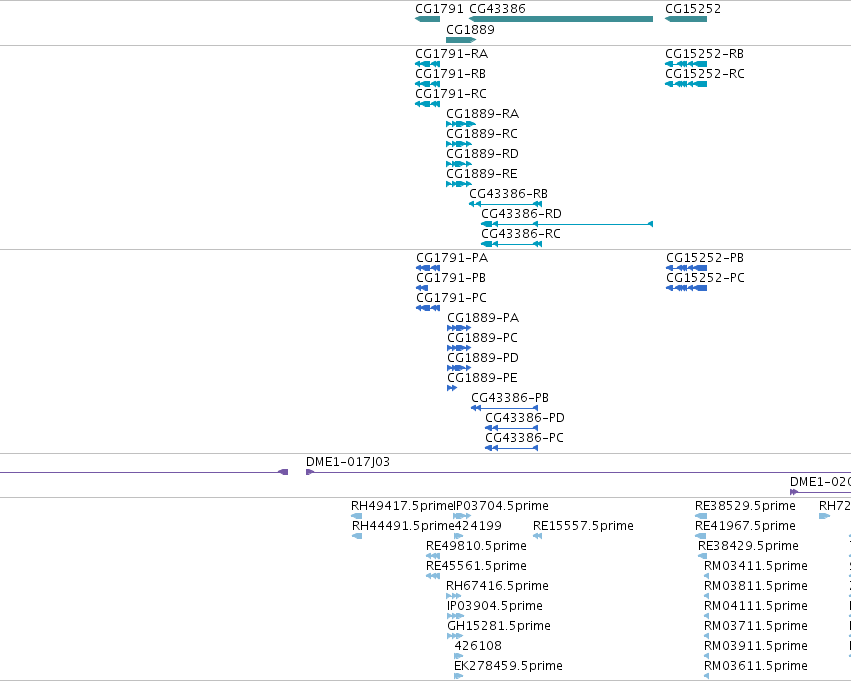Click the DME1-017J03 feature label
The height and width of the screenshot is (681, 851).
[348, 462]
